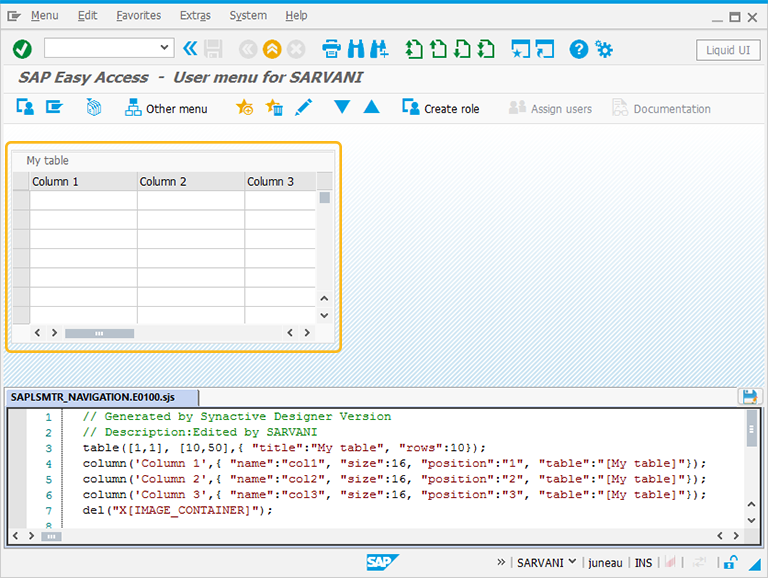The width and height of the screenshot is (768, 578).
Task: Click the Find binoculars icon
Action: click(356, 49)
